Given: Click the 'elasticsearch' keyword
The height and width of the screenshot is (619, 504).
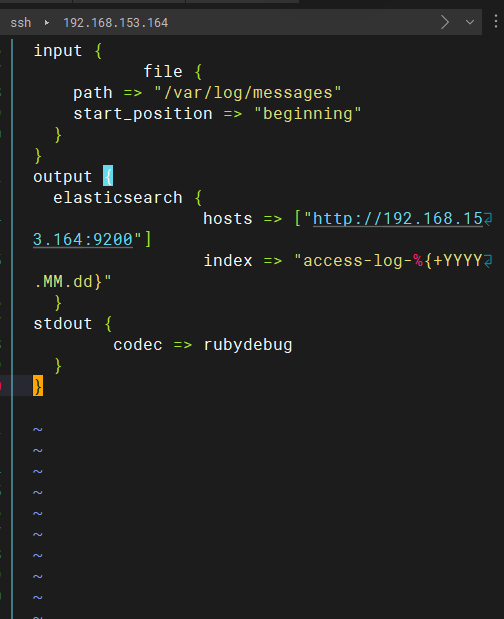Looking at the screenshot, I should pyautogui.click(x=118, y=198).
